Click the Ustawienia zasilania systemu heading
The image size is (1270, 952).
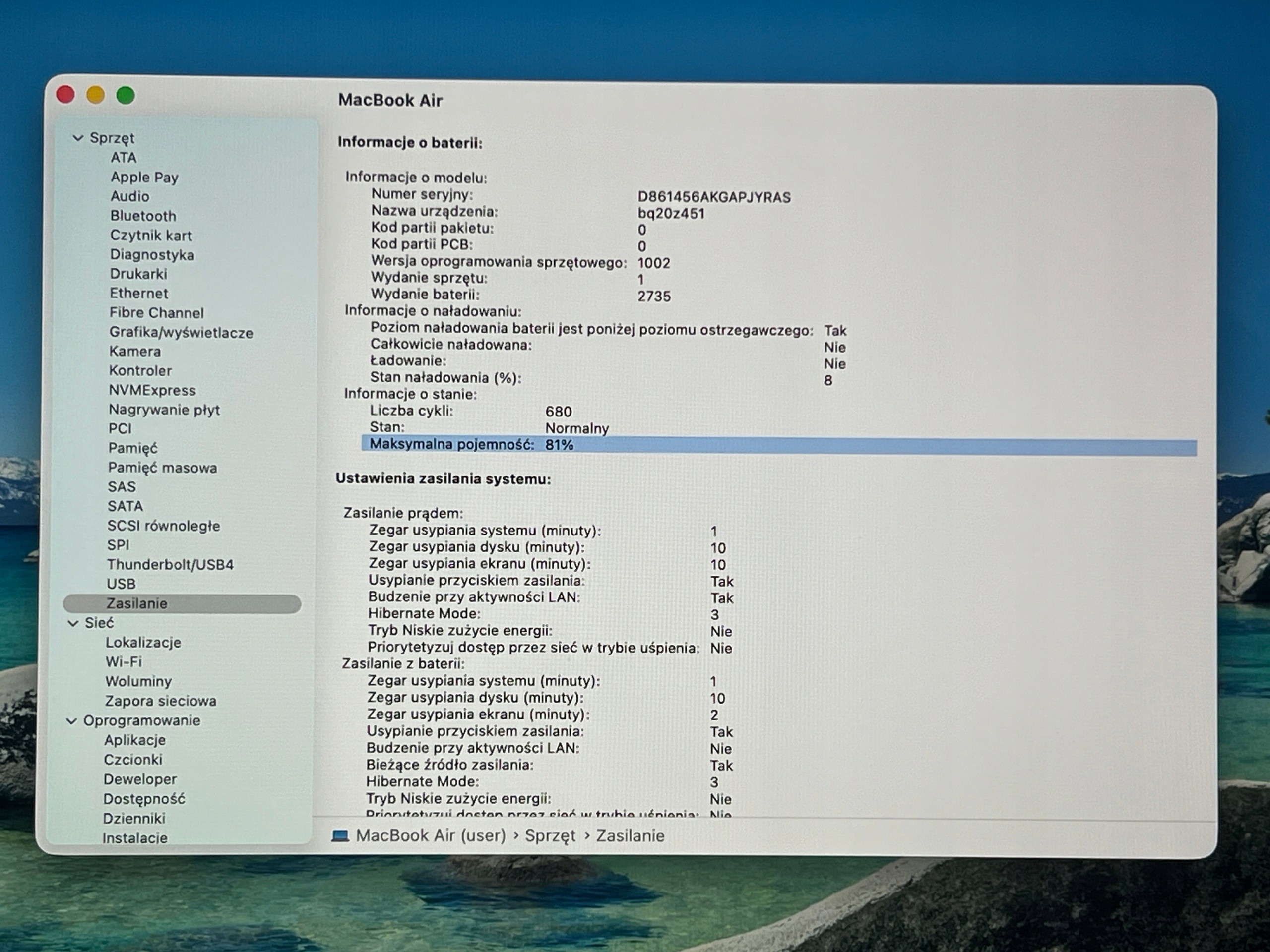443,479
